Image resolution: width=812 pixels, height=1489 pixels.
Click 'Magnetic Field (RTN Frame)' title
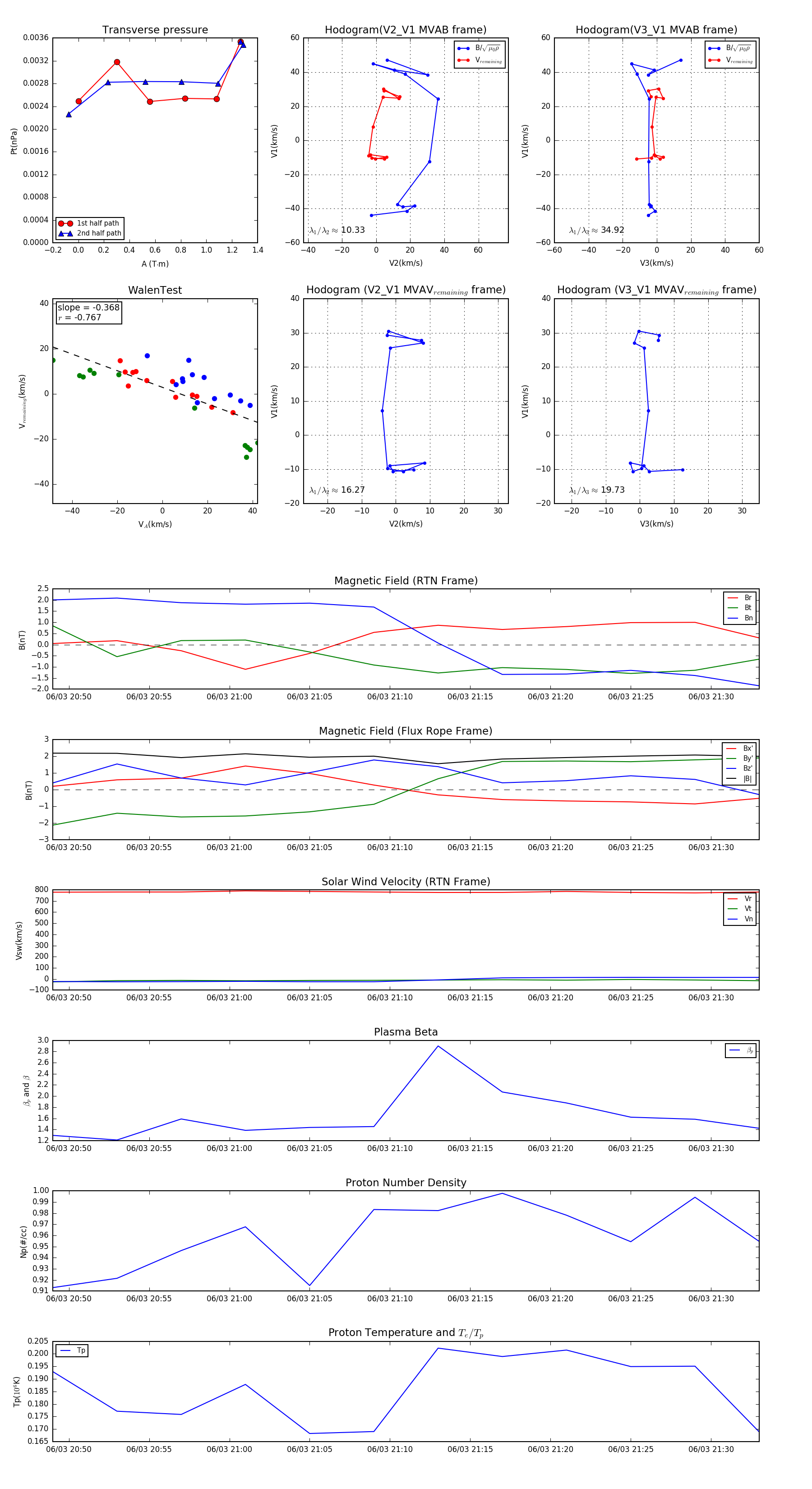(406, 580)
